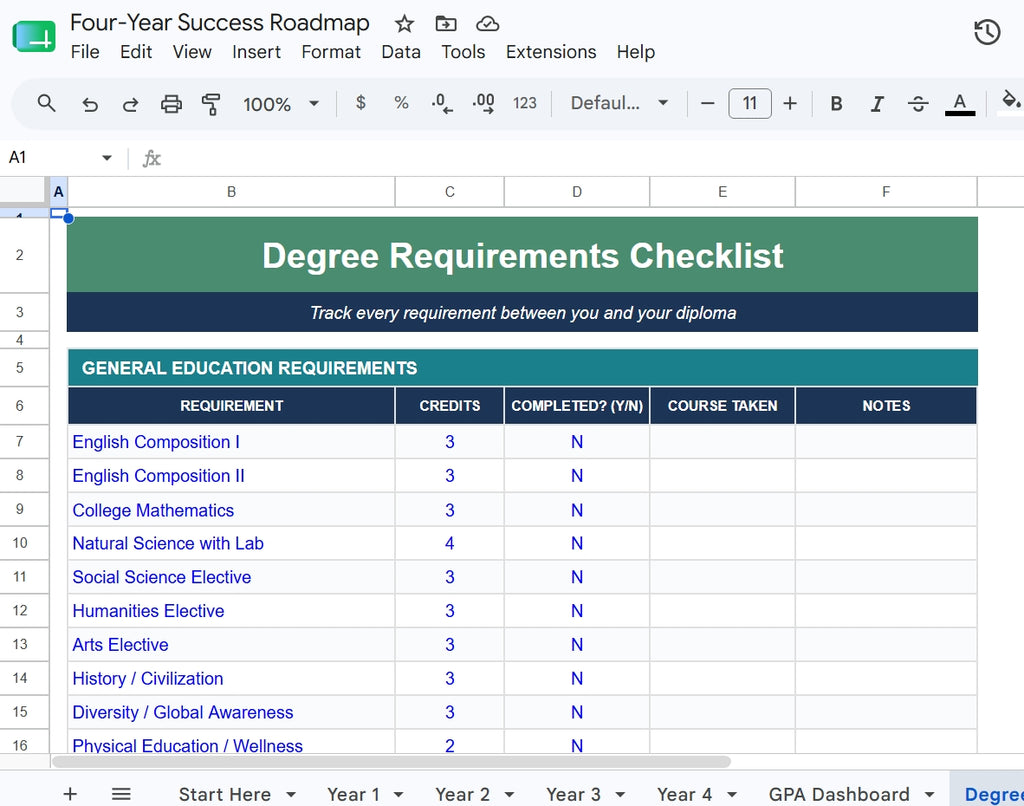Image resolution: width=1024 pixels, height=806 pixels.
Task: Open the text color picker
Action: [959, 104]
